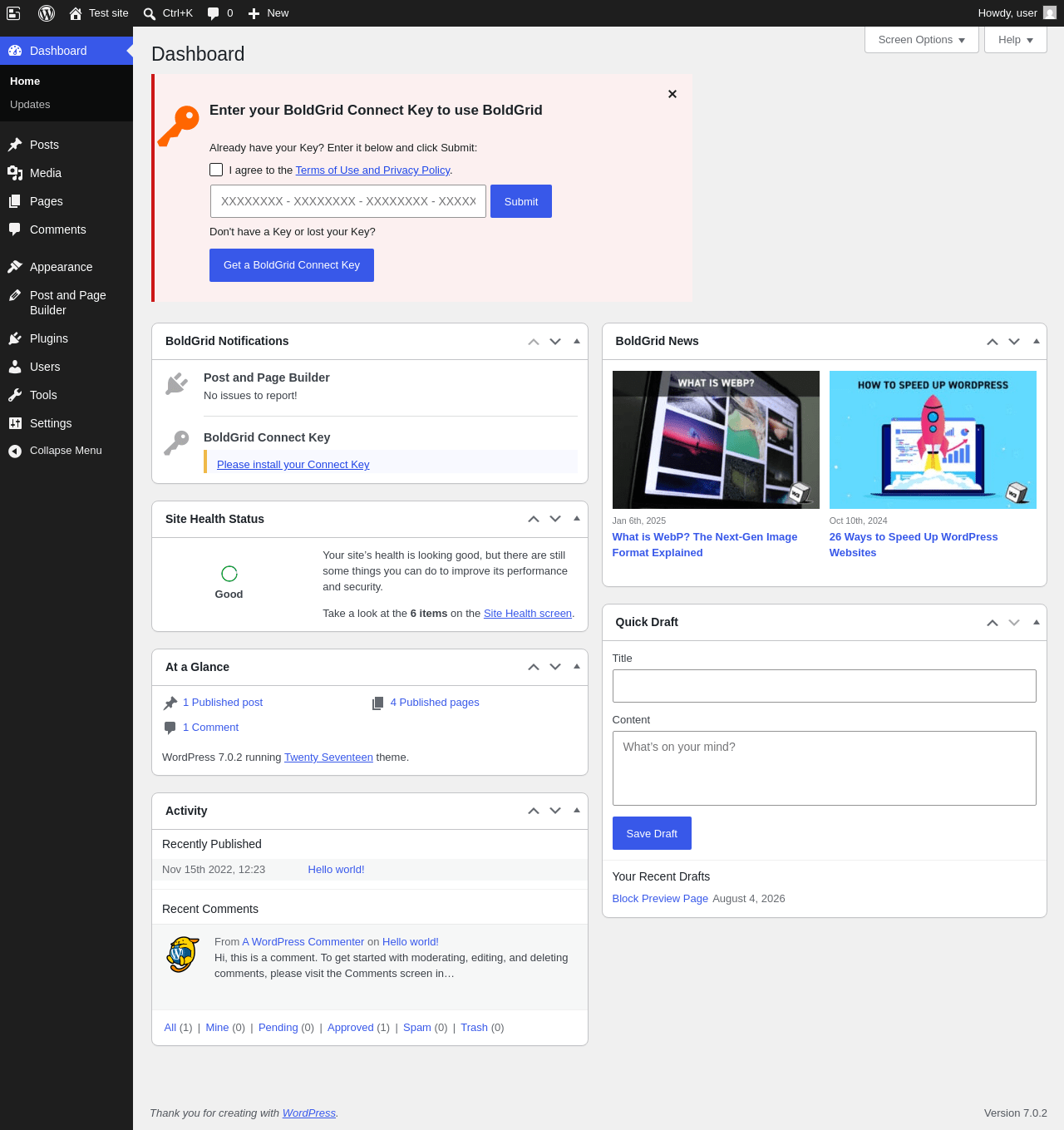Screen dimensions: 1064x1130
Task: Click the Pages icon in sidebar
Action: pos(15,201)
